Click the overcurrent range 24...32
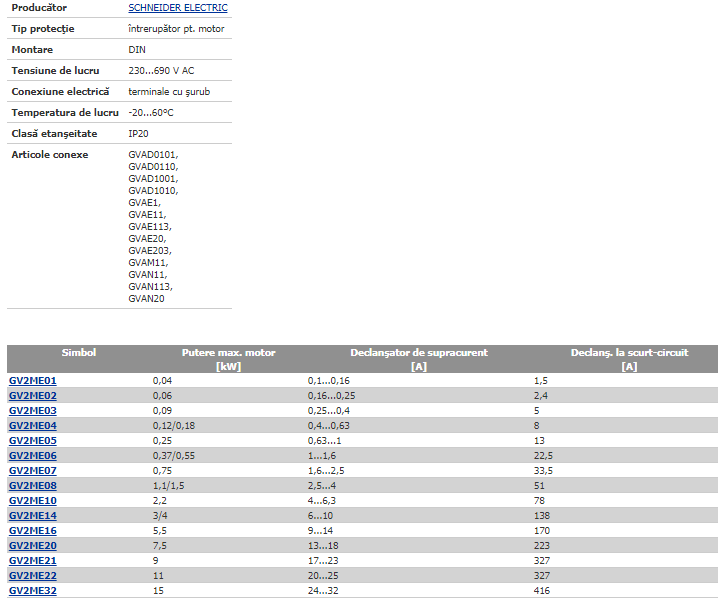The width and height of the screenshot is (718, 598). tap(323, 591)
